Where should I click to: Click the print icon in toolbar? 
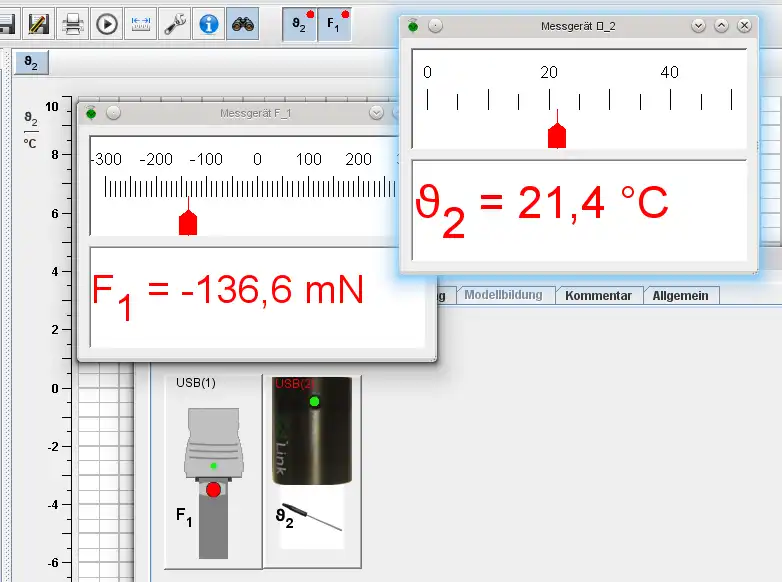tap(73, 23)
